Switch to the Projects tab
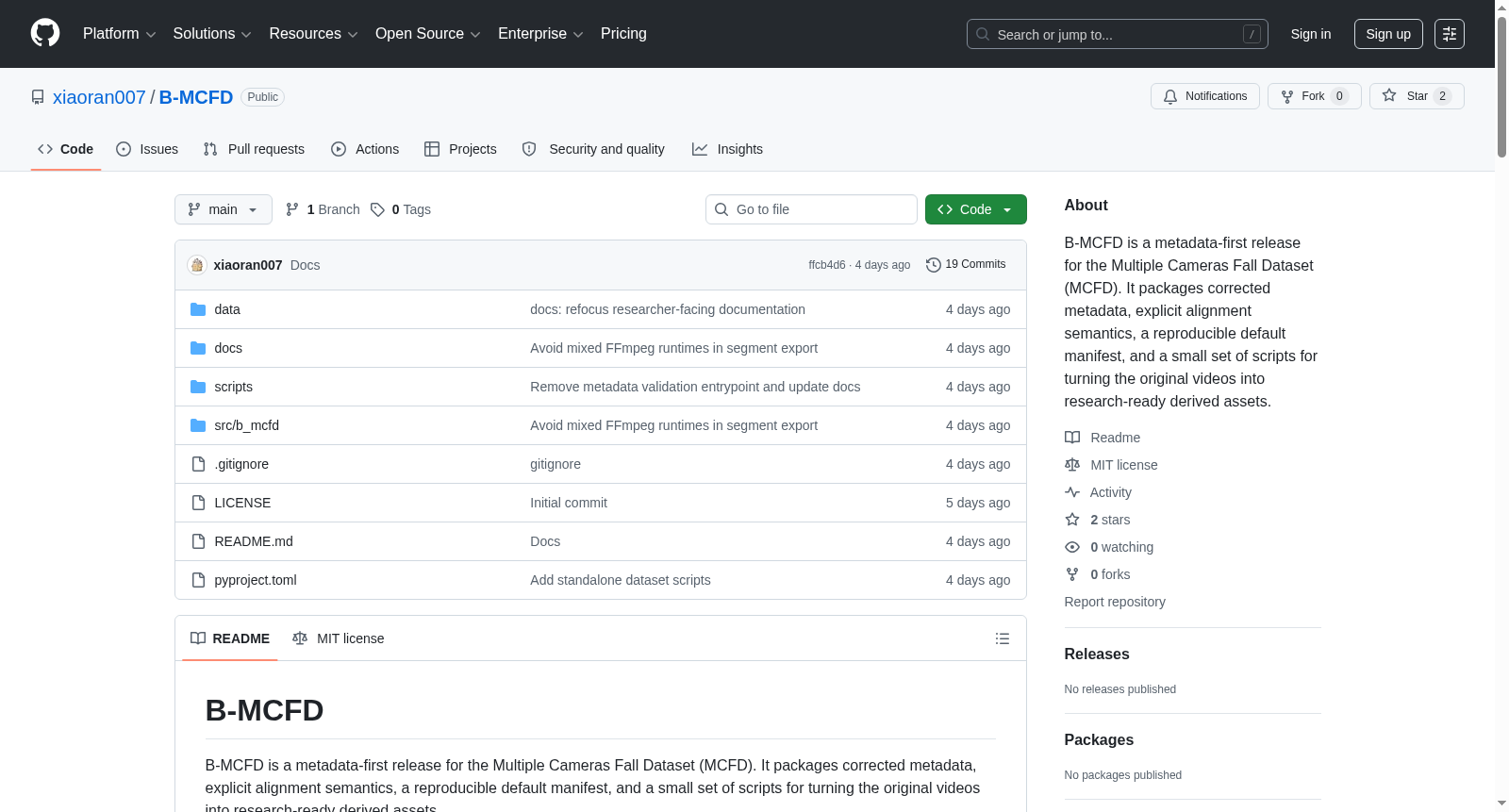The height and width of the screenshot is (812, 1509). [x=460, y=149]
